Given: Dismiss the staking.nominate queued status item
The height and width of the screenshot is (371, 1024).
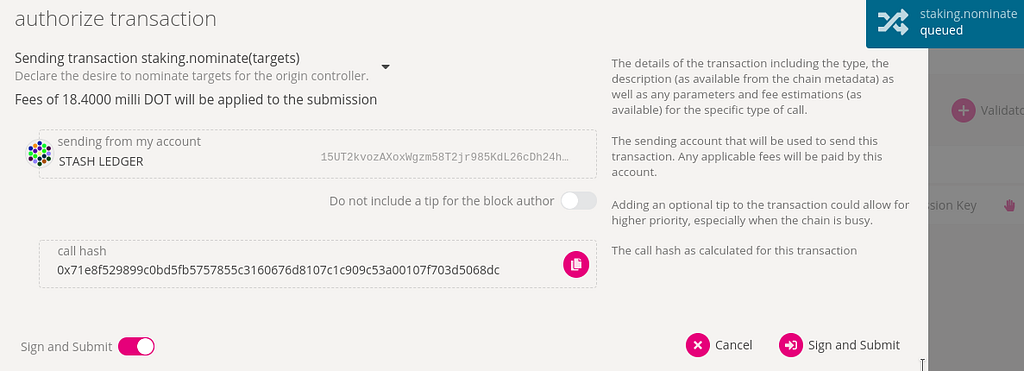Looking at the screenshot, I should [945, 24].
